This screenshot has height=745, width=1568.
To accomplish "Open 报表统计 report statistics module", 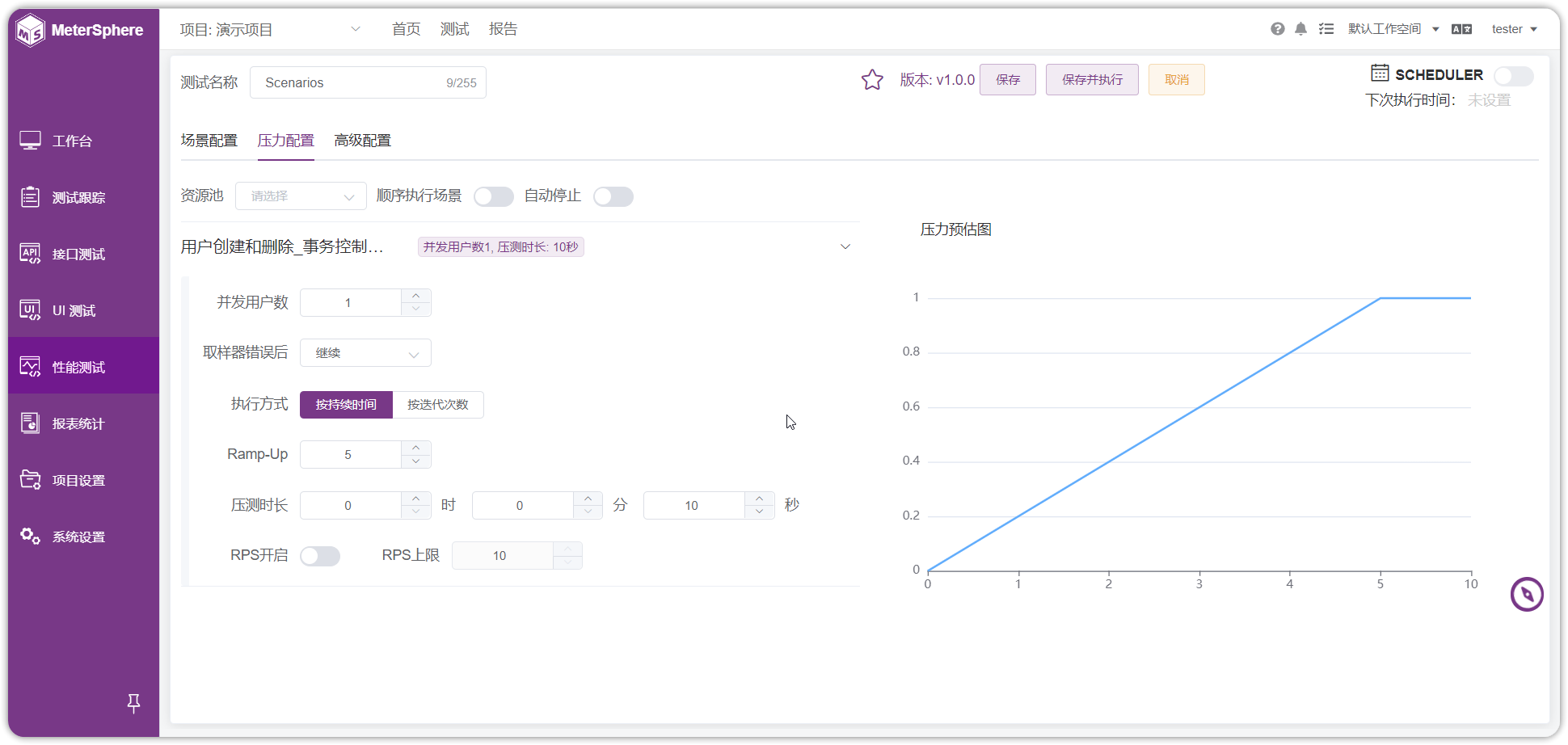I will [84, 423].
